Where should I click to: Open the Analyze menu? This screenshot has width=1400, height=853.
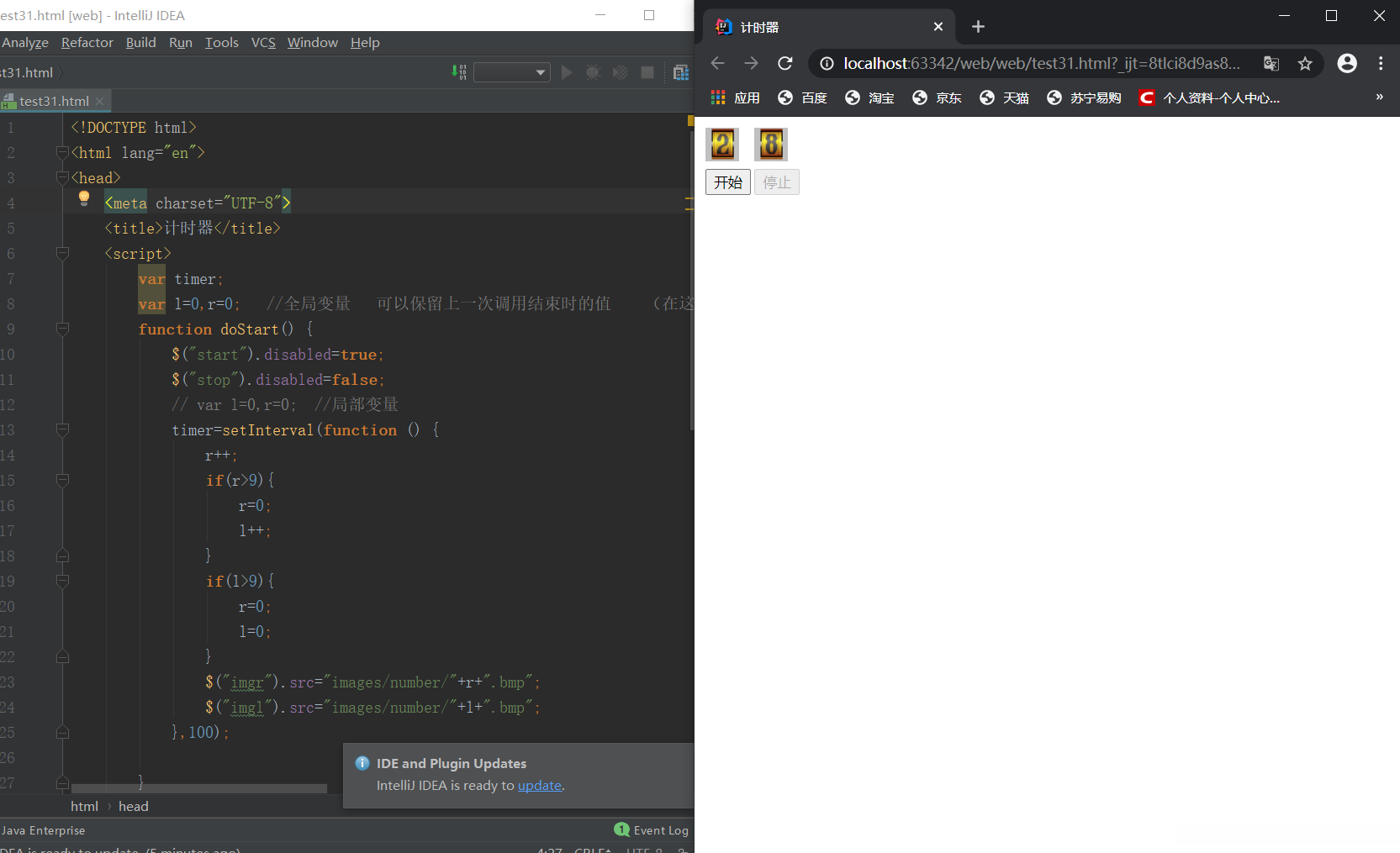(x=25, y=43)
